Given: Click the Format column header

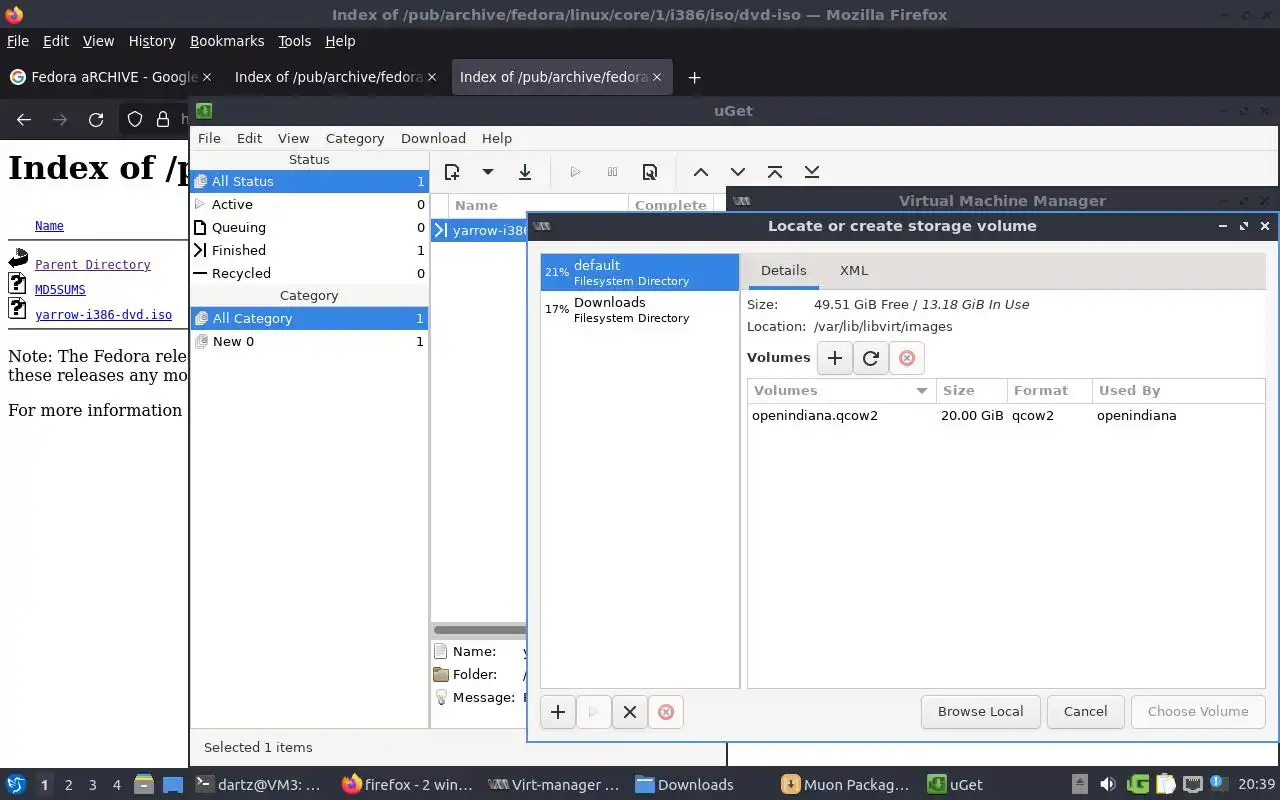Looking at the screenshot, I should (1049, 391).
